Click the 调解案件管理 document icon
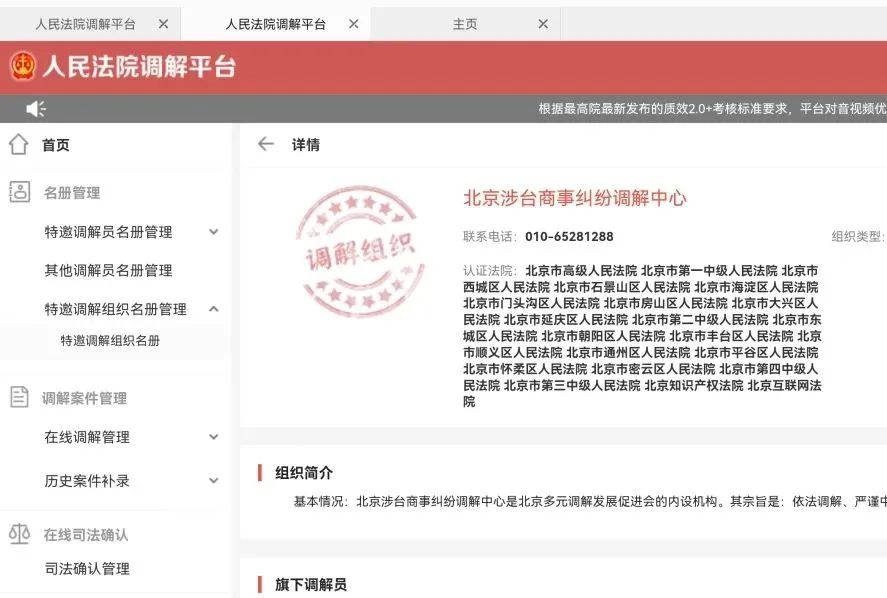887x598 pixels. 19,397
